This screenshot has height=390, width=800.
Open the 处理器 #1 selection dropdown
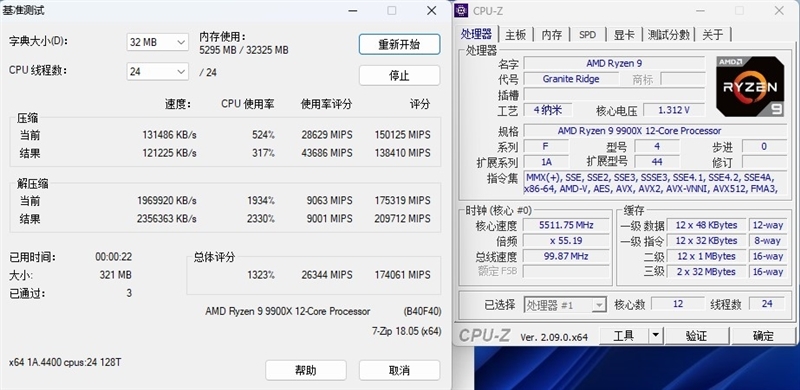point(565,305)
